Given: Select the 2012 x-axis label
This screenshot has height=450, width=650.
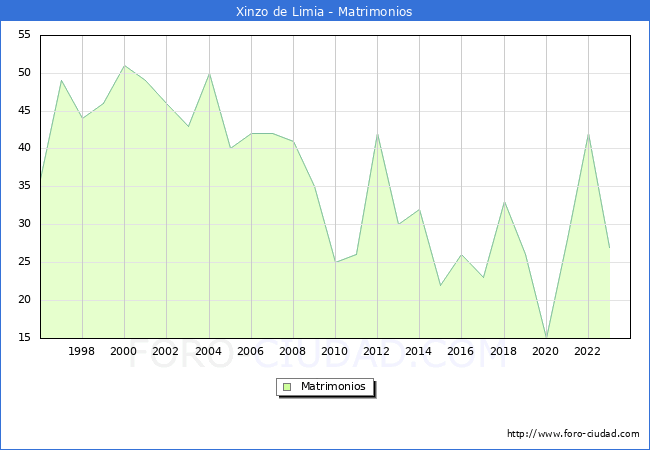Looking at the screenshot, I should (x=376, y=351).
